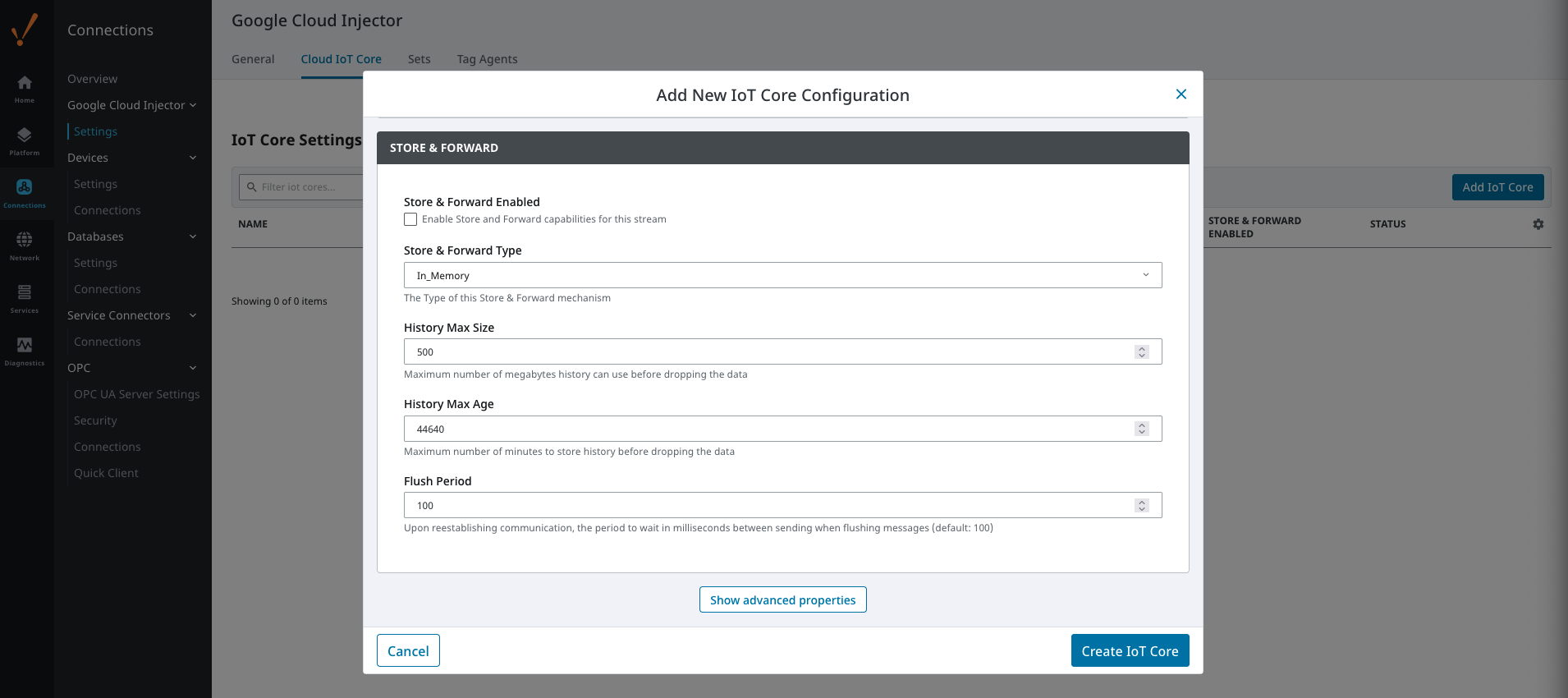Open the Network section icon
Image resolution: width=1568 pixels, height=698 pixels.
(x=25, y=246)
